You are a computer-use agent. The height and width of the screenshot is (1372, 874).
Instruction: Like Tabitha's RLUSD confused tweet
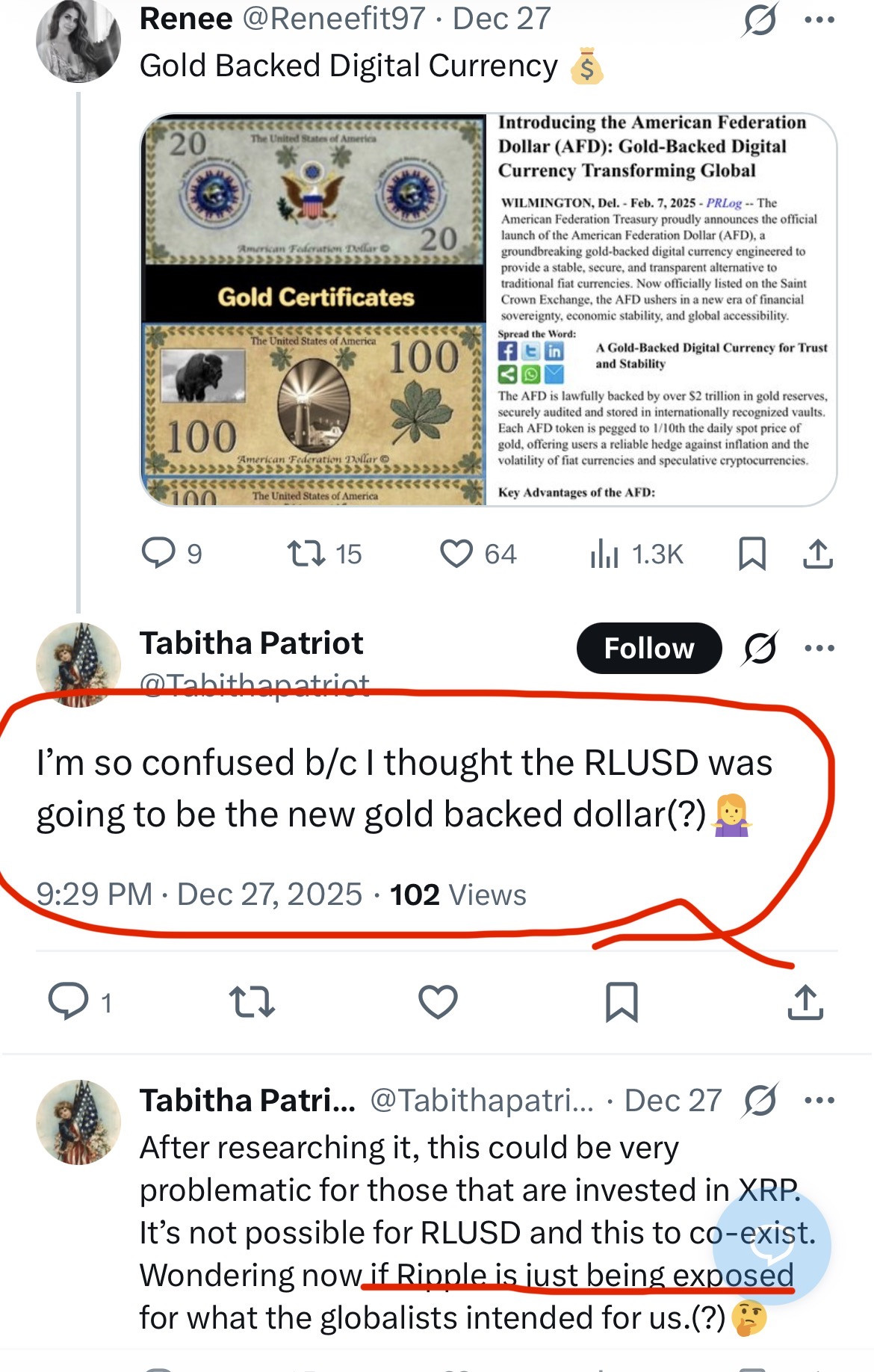point(438,1001)
